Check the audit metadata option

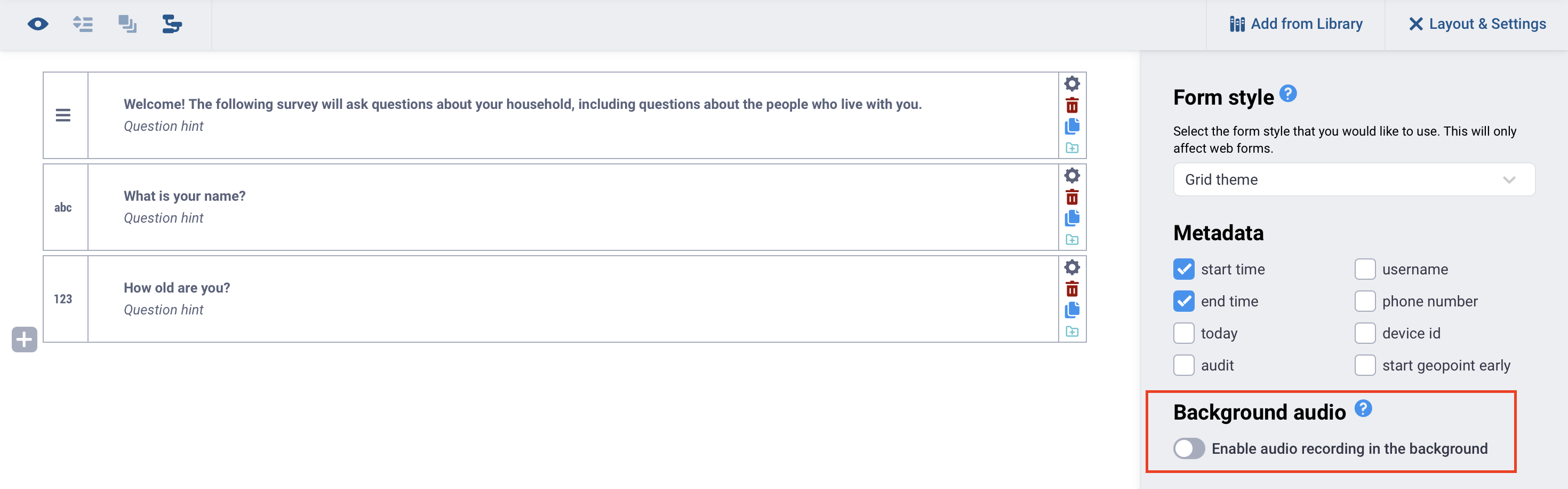tap(1184, 365)
